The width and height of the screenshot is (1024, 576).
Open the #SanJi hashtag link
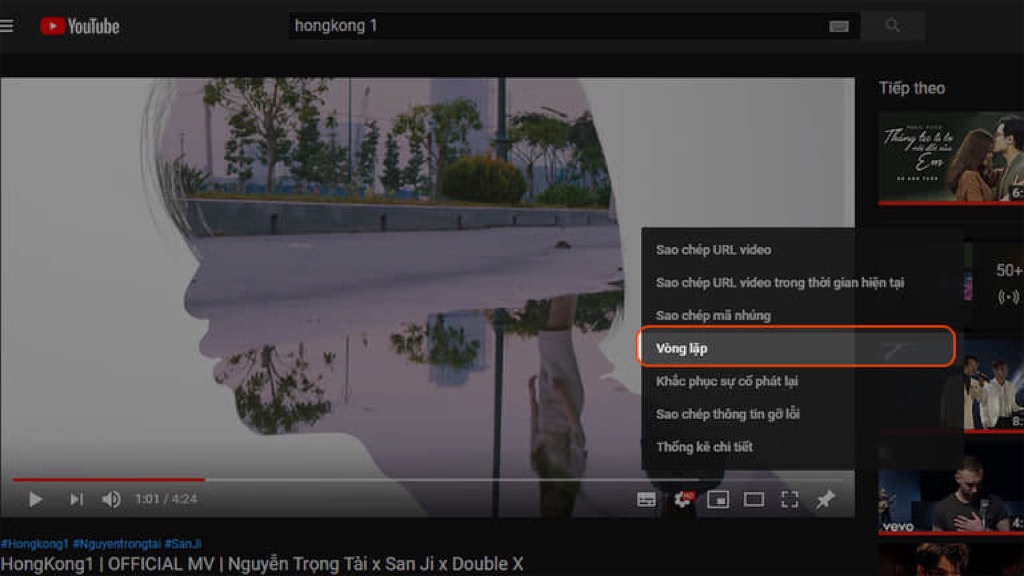click(183, 543)
